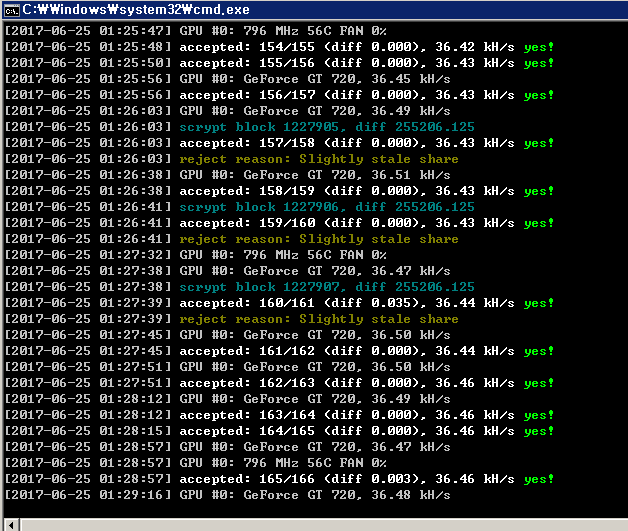This screenshot has height=531, width=628.
Task: Click the 'accepted: 163/164' line
Action: [279, 415]
